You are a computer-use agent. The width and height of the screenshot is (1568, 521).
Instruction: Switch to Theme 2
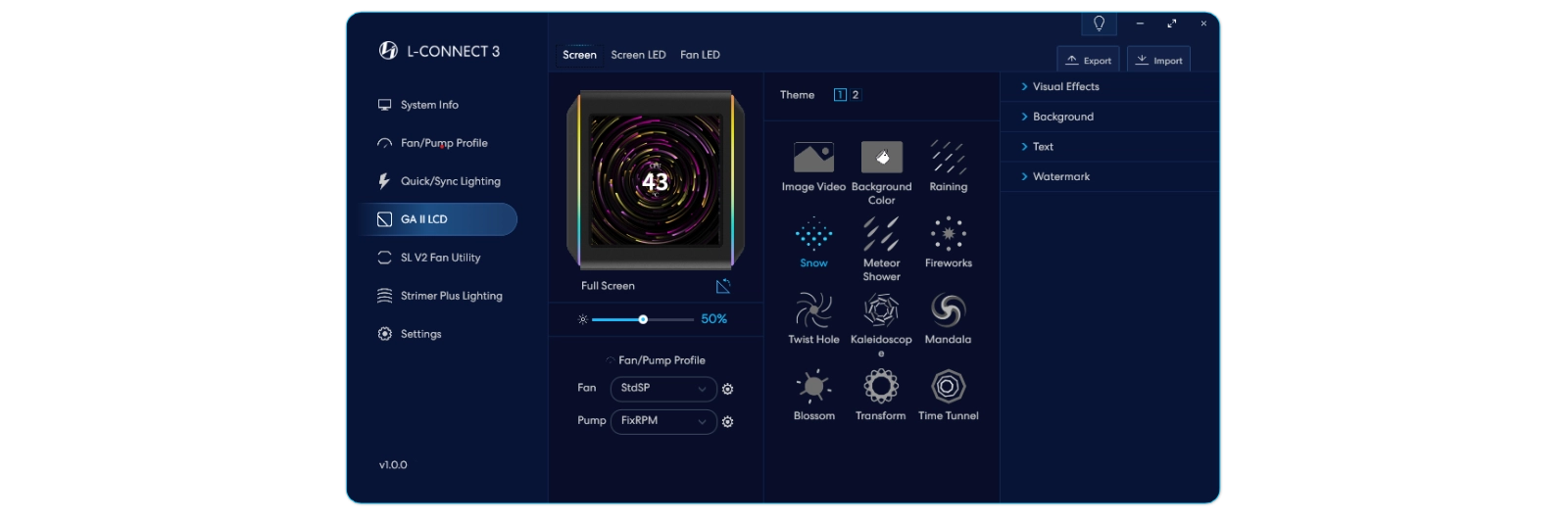pyautogui.click(x=856, y=95)
